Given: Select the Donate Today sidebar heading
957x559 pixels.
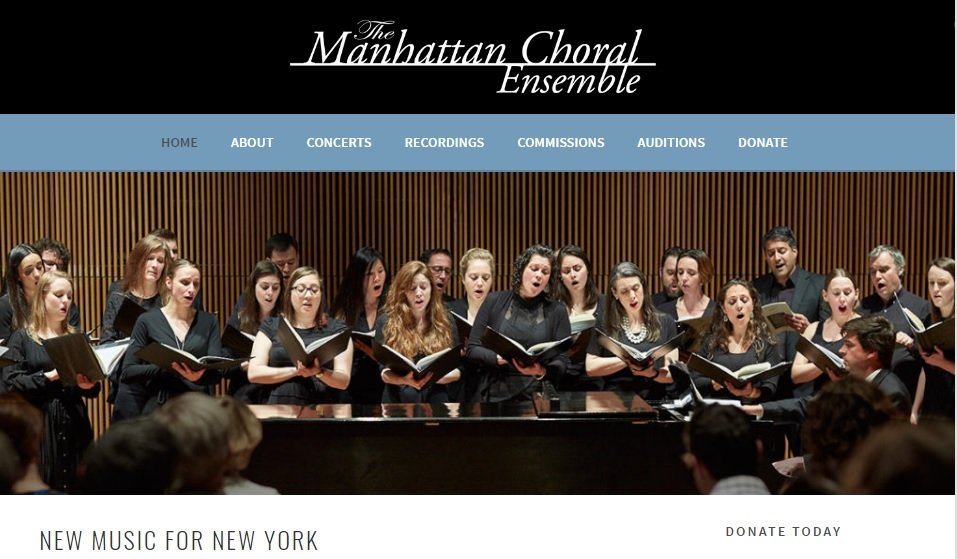Looking at the screenshot, I should [783, 532].
